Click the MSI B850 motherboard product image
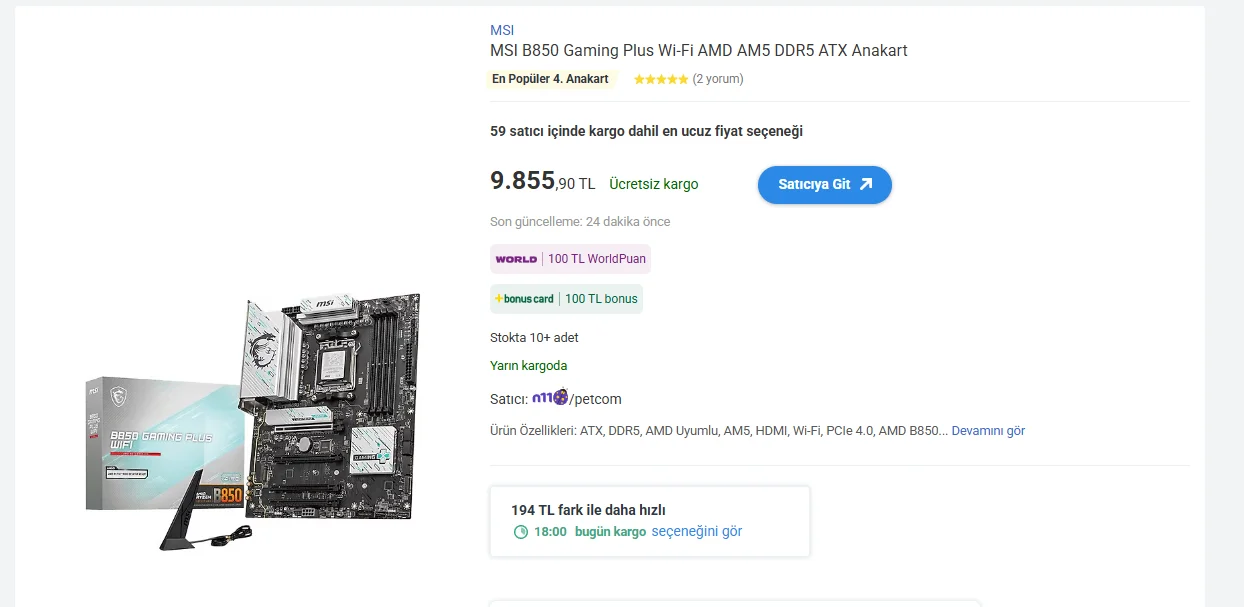Screen dimensions: 1244x607 (254, 421)
